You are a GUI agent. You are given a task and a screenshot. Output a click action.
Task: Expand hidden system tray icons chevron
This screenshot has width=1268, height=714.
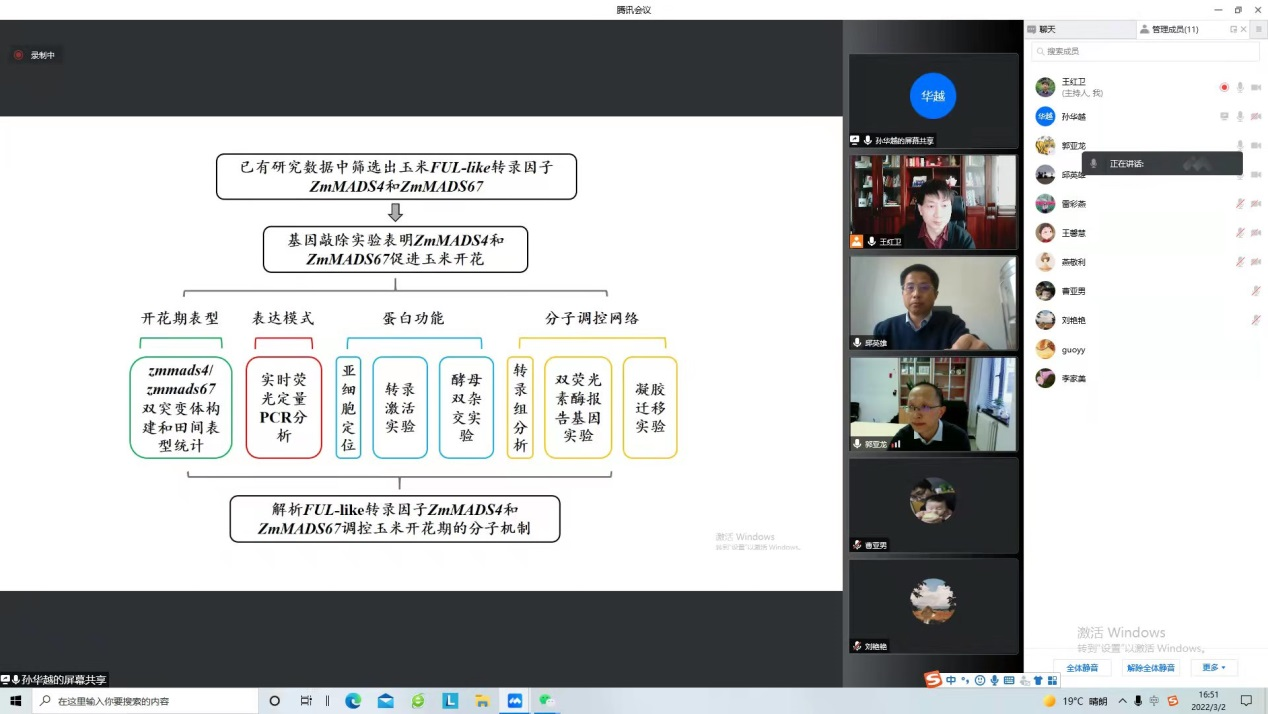(1122, 701)
